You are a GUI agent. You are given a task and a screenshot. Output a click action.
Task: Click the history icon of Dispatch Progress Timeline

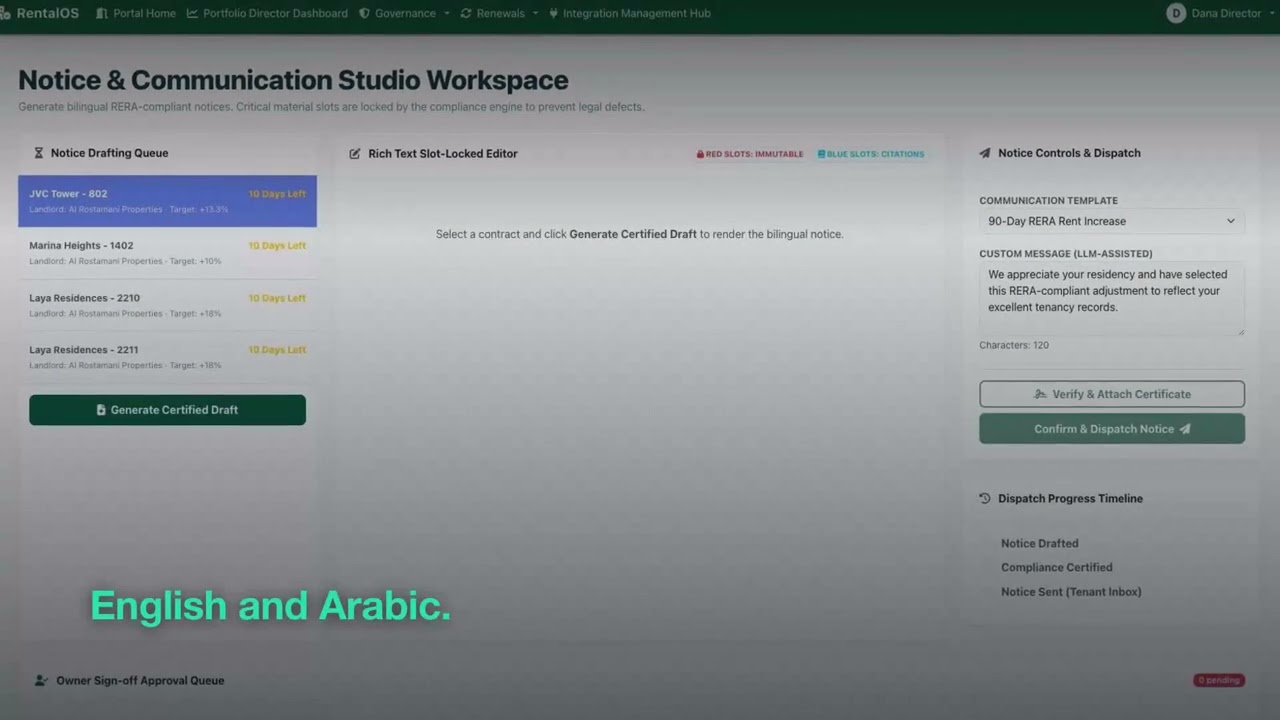coord(985,498)
